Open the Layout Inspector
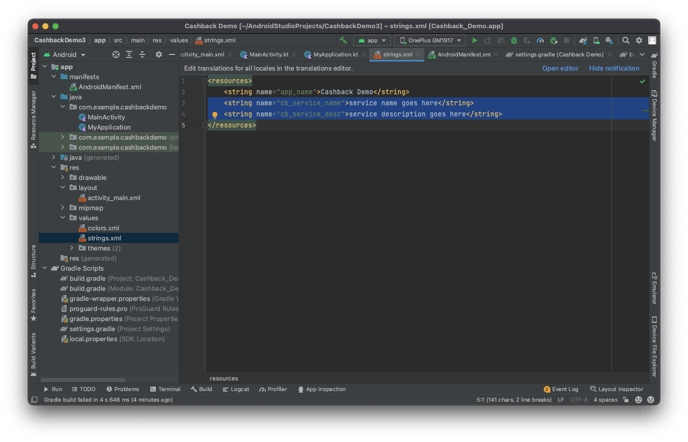The image size is (688, 442). [x=618, y=389]
